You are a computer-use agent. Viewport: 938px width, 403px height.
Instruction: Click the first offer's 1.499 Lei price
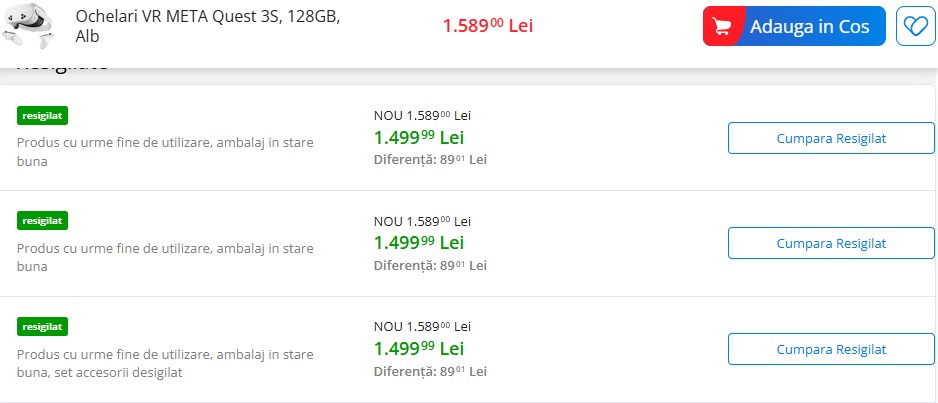pyautogui.click(x=419, y=137)
